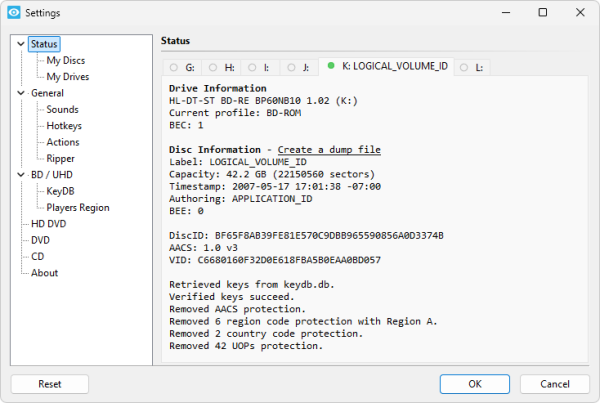Open the Hotkeys settings page
The image size is (600, 403).
click(64, 126)
